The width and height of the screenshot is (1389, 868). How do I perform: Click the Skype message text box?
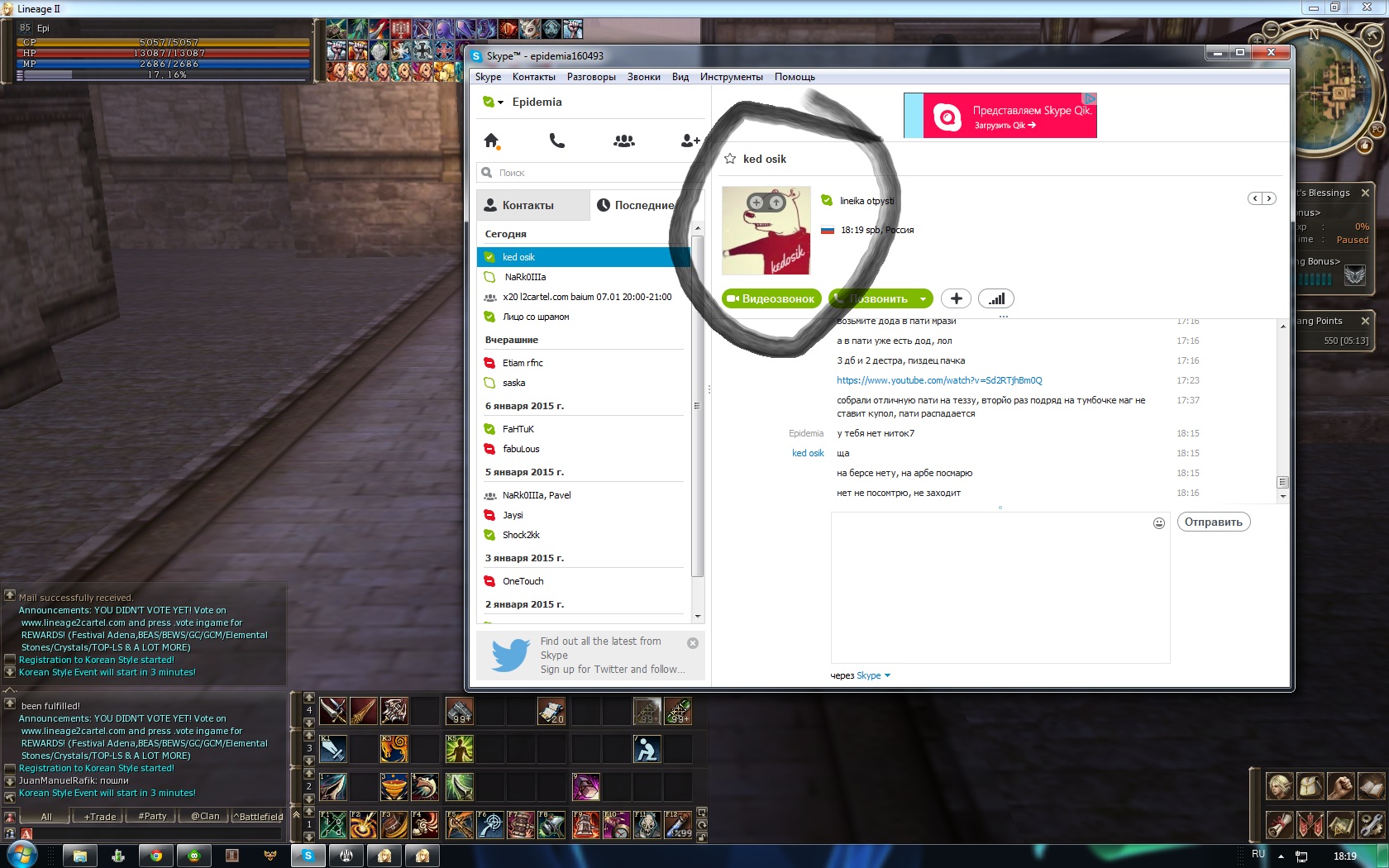click(1000, 587)
